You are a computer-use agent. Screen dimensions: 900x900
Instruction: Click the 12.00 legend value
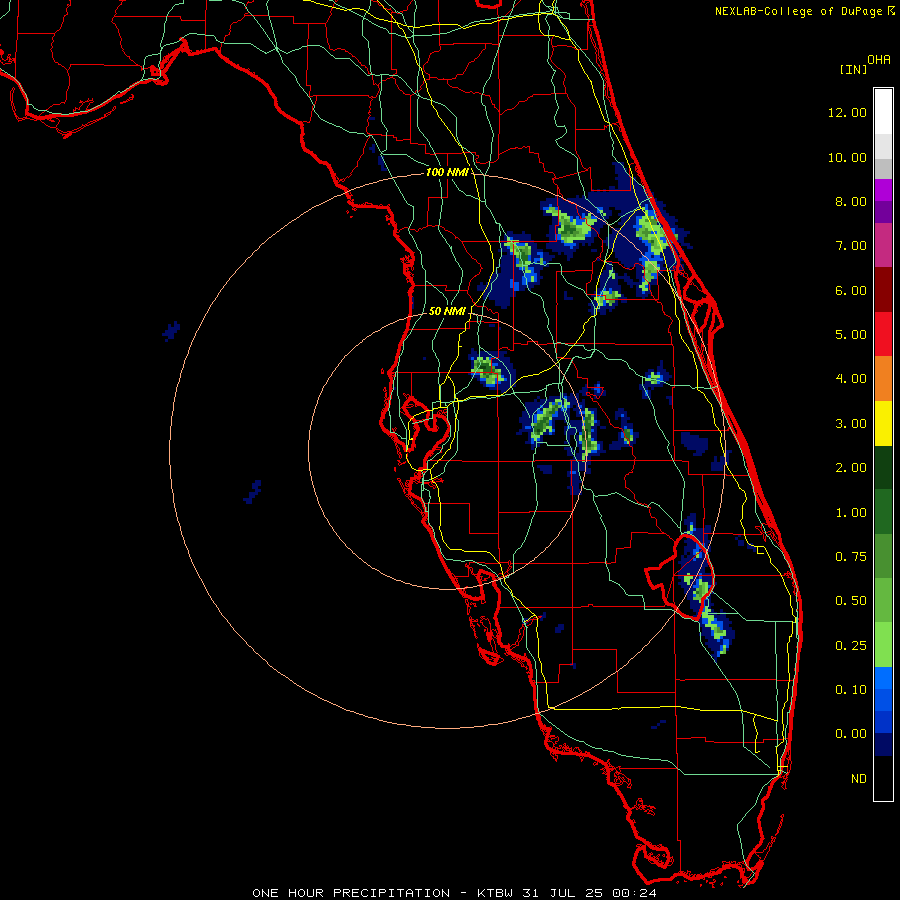tap(847, 112)
